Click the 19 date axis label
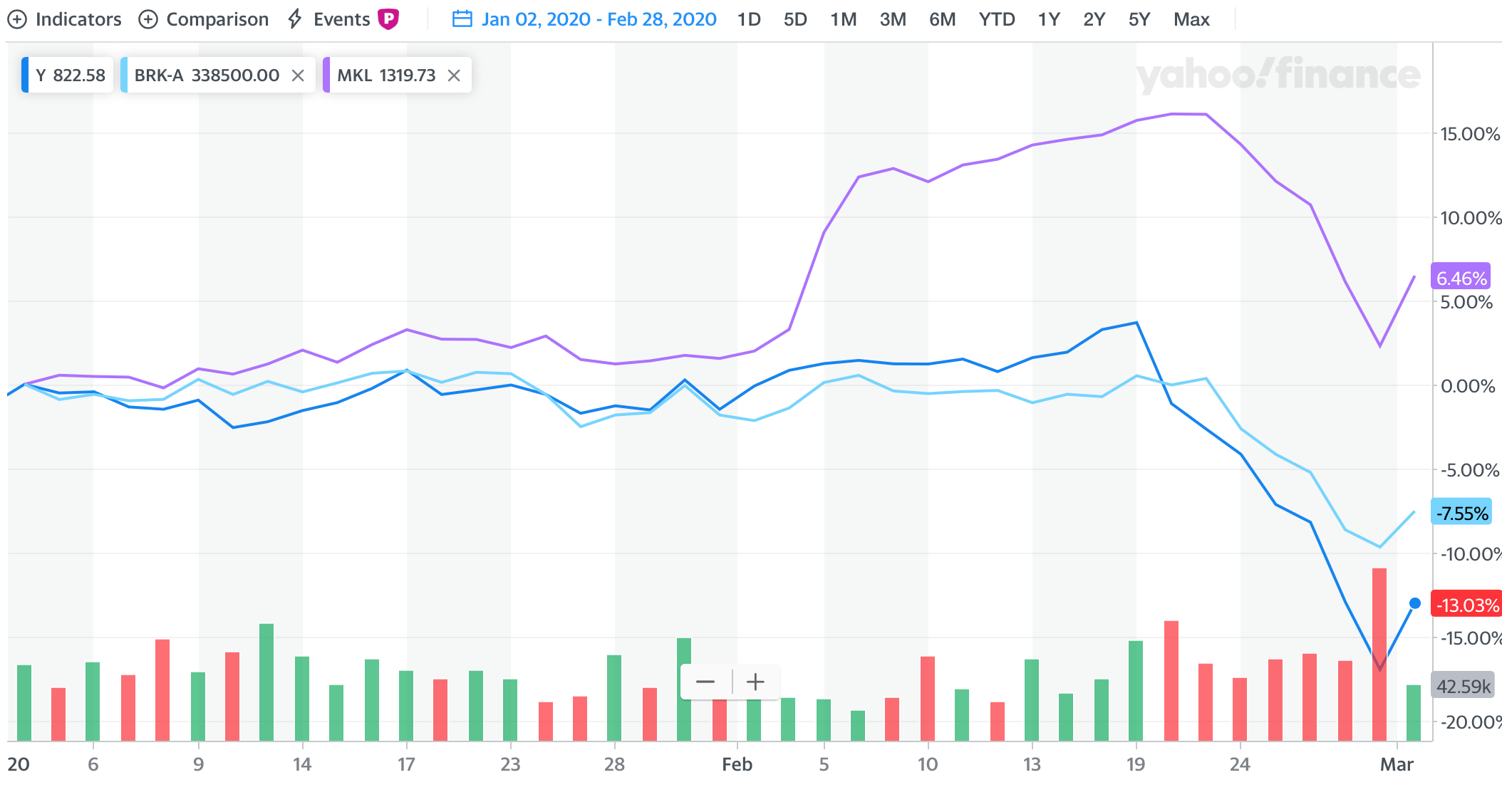Viewport: 1502px width, 812px height. click(x=1136, y=764)
